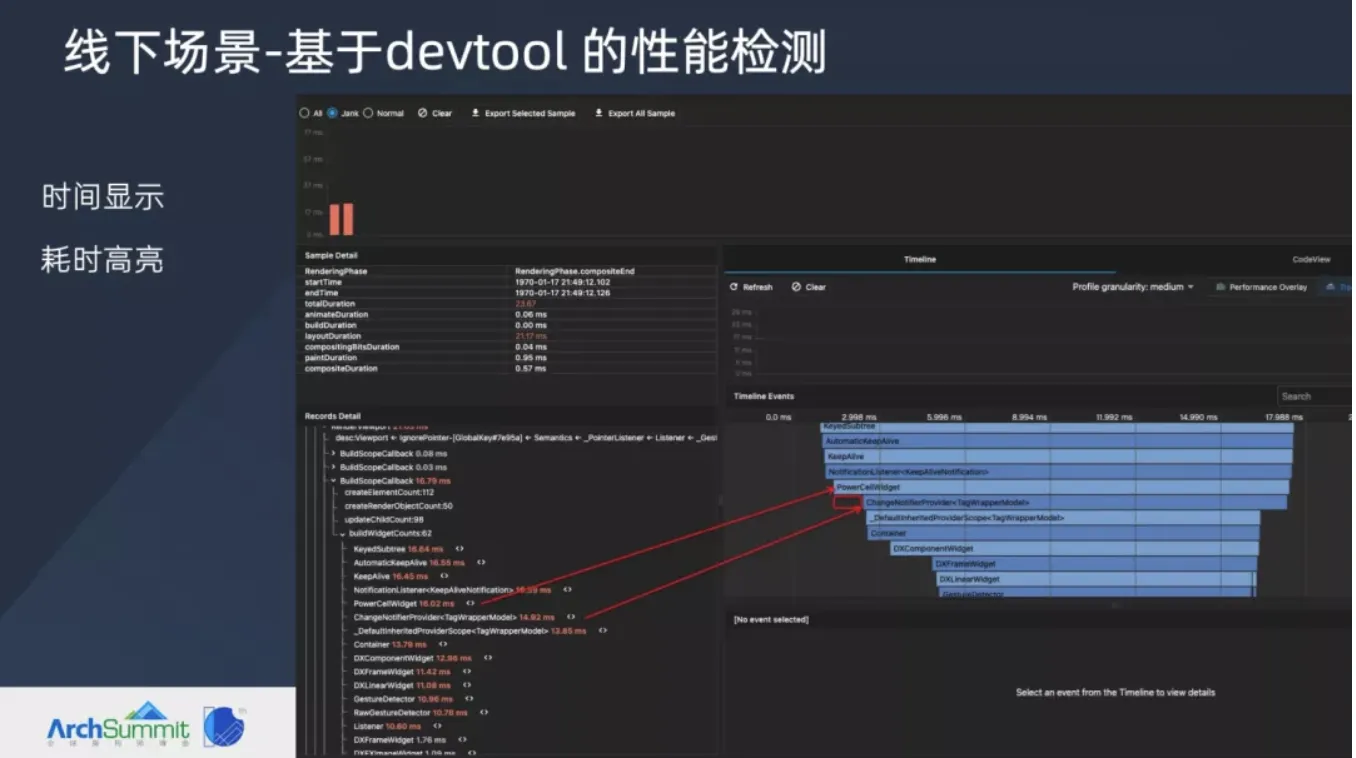1356x758 pixels.
Task: Open code icon for AutomaticKeepAlive row
Action: 481,562
